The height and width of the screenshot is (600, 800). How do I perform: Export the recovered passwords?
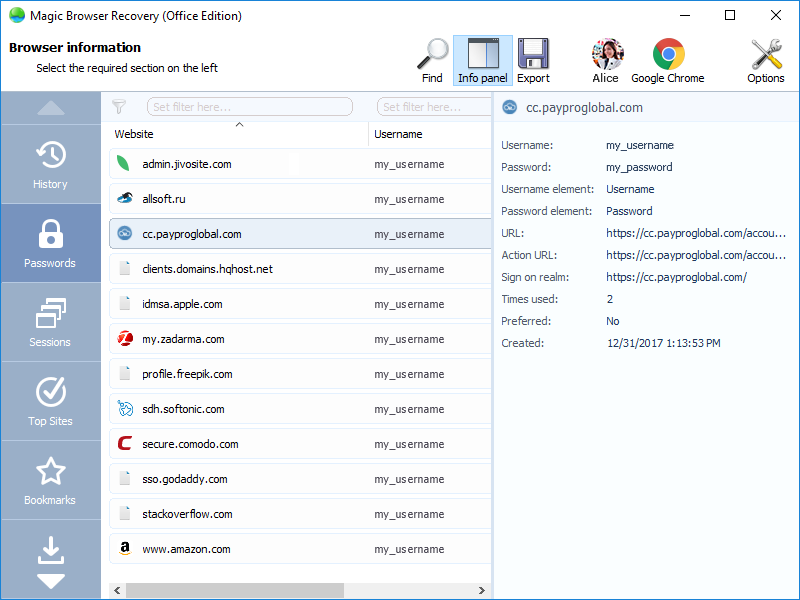click(534, 57)
